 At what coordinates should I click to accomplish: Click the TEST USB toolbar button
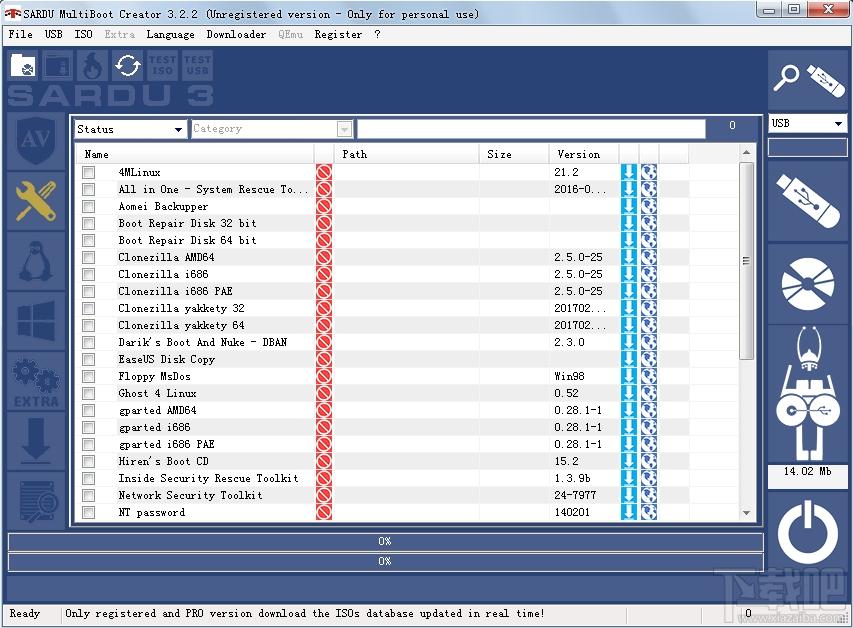tap(197, 66)
